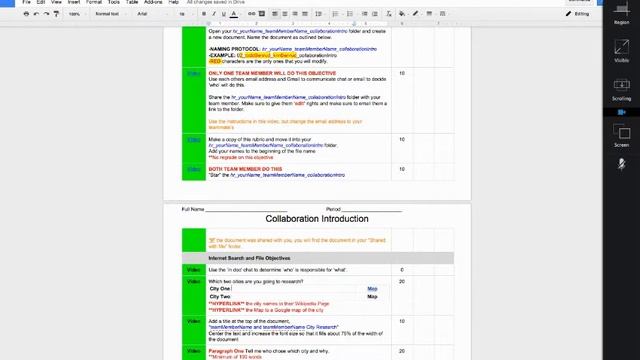Click the video record icon in recorder panel
This screenshot has width=640, height=360.
[x=621, y=112]
